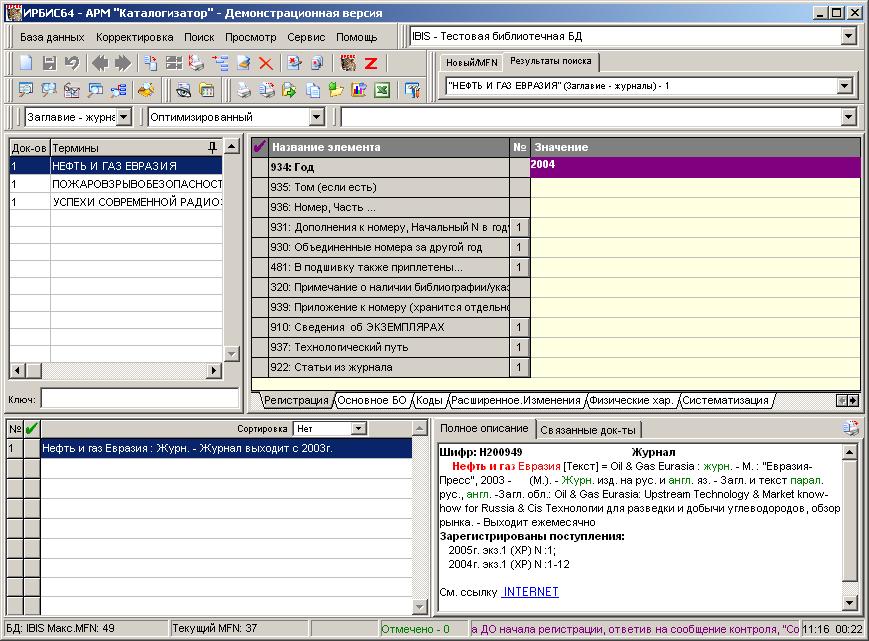Click the scroll down arrow of the description panel
Screen dimensions: 869x641
pos(850,602)
